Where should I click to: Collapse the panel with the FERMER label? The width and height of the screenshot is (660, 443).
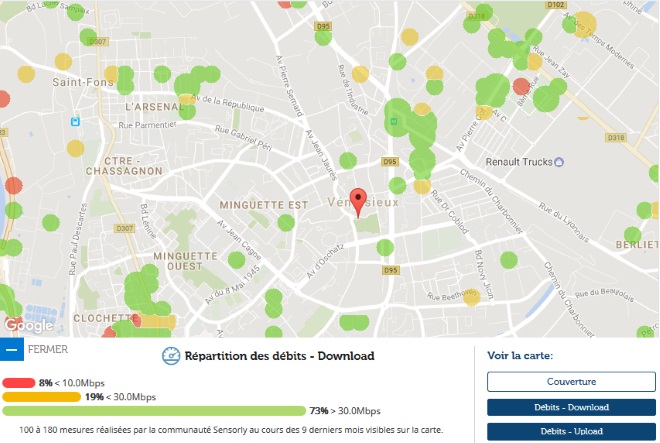point(48,351)
